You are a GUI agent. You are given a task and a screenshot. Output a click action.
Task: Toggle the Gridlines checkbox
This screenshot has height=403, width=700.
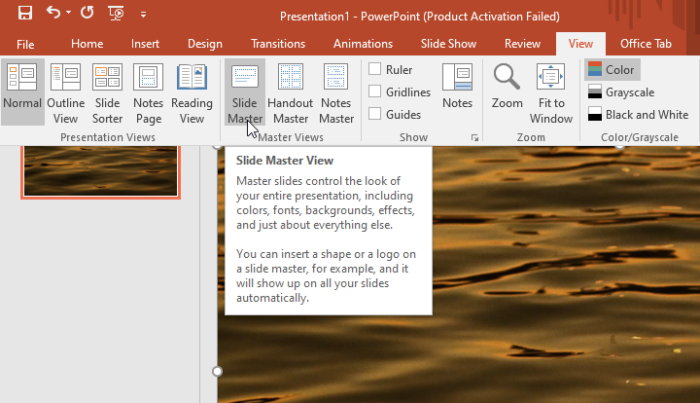[375, 92]
